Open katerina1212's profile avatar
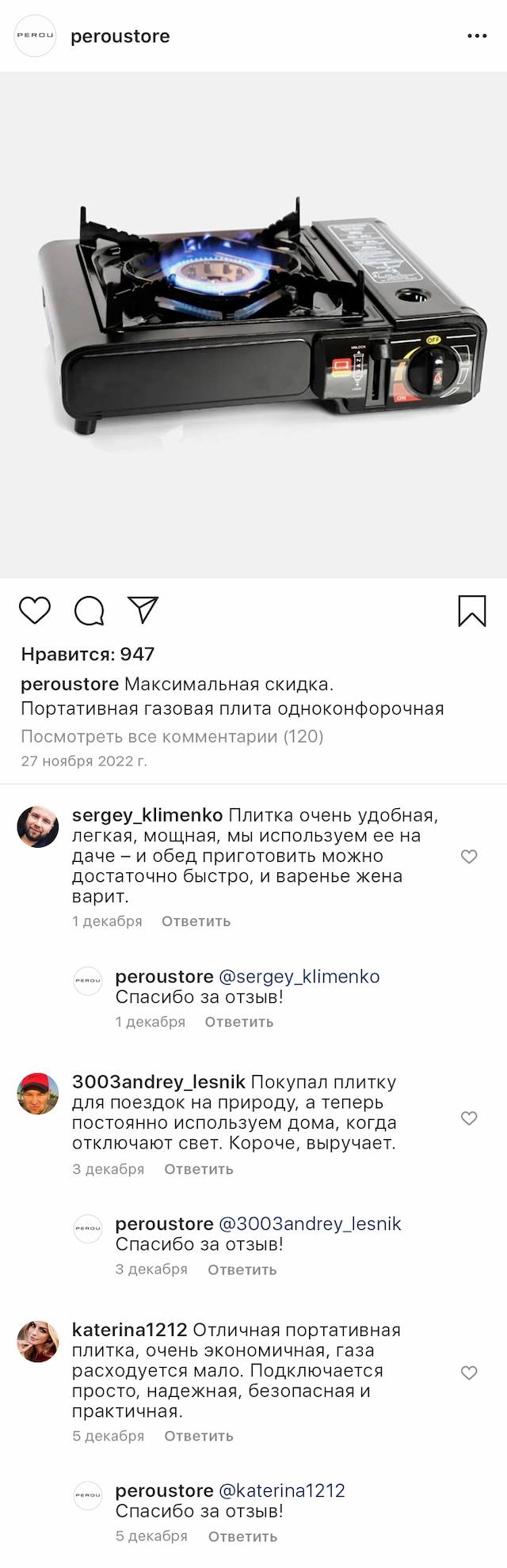The image size is (507, 1568). [38, 1342]
